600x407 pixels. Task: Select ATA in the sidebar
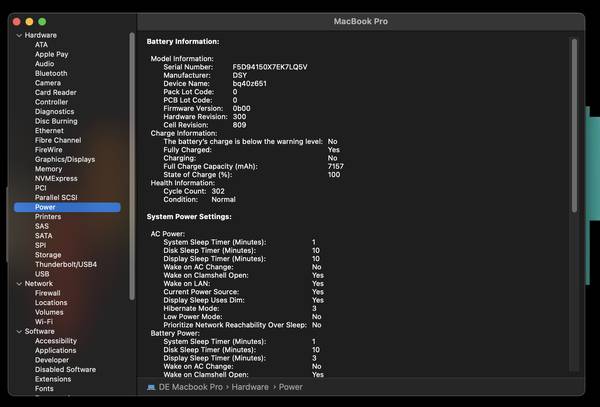point(41,45)
